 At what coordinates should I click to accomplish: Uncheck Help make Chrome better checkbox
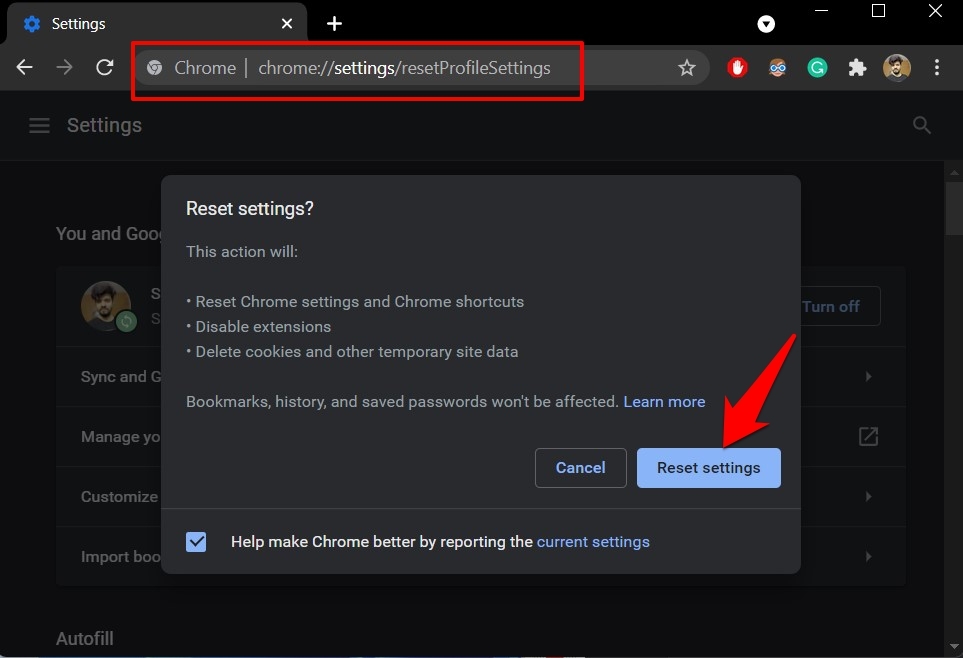pyautogui.click(x=197, y=542)
